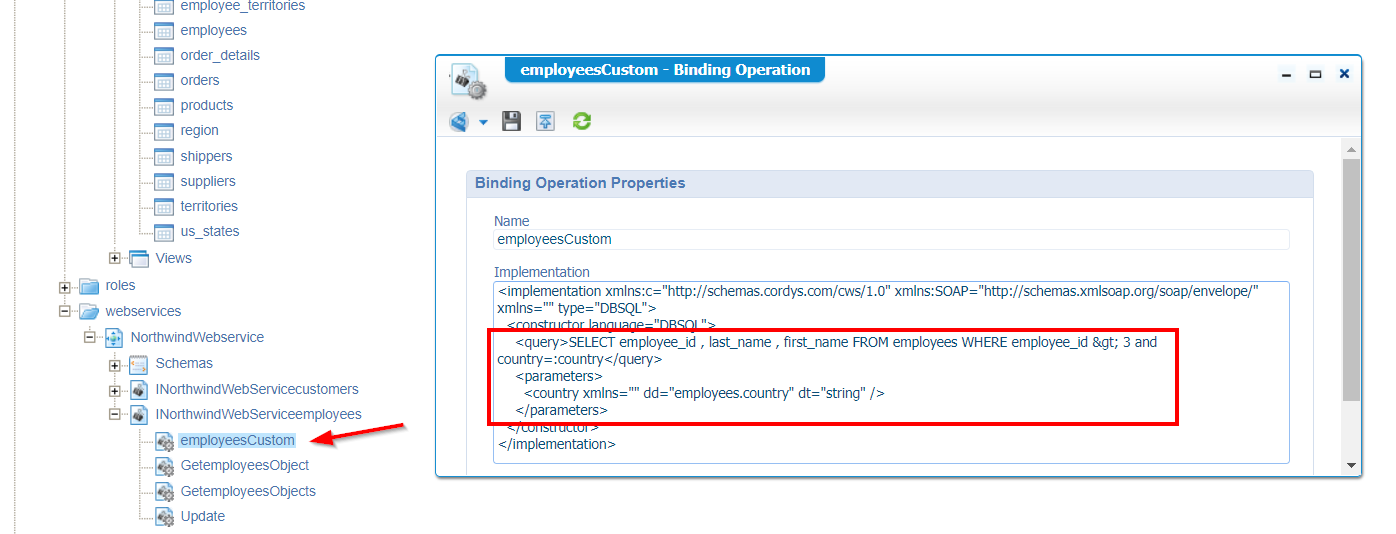Viewport: 1396px width, 534px height.
Task: Open GetemployeesObject operation
Action: [245, 465]
